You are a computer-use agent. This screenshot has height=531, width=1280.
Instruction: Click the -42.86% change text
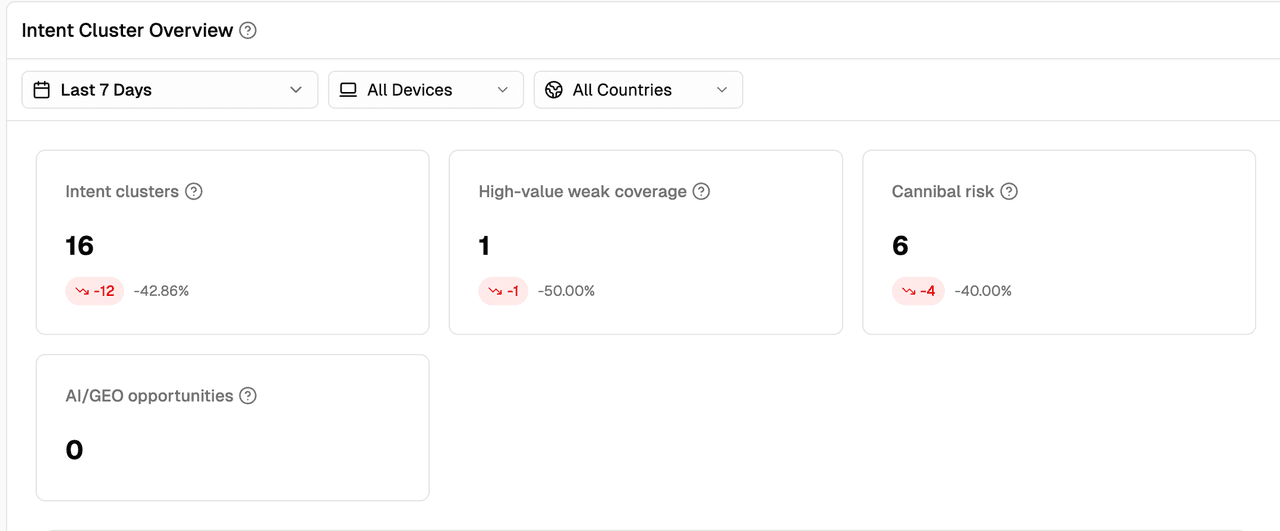click(x=161, y=291)
